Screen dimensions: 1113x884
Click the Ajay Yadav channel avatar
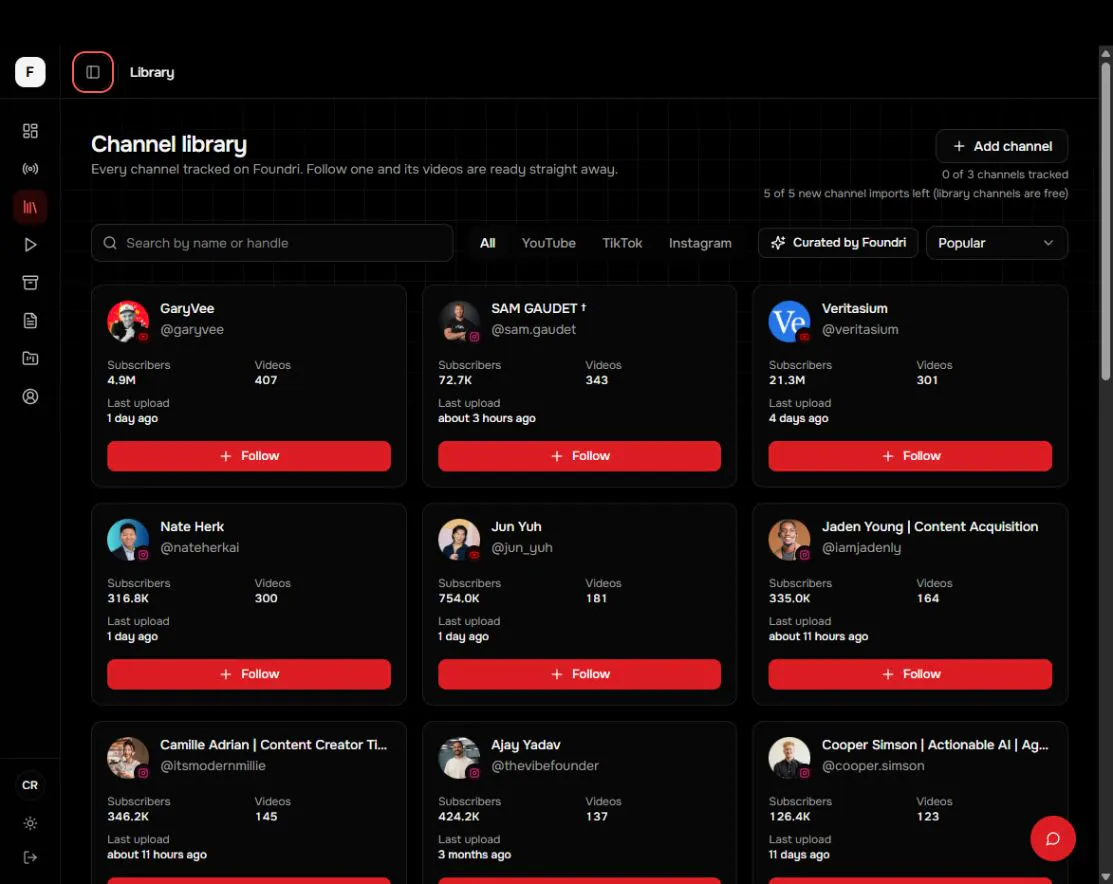459,757
